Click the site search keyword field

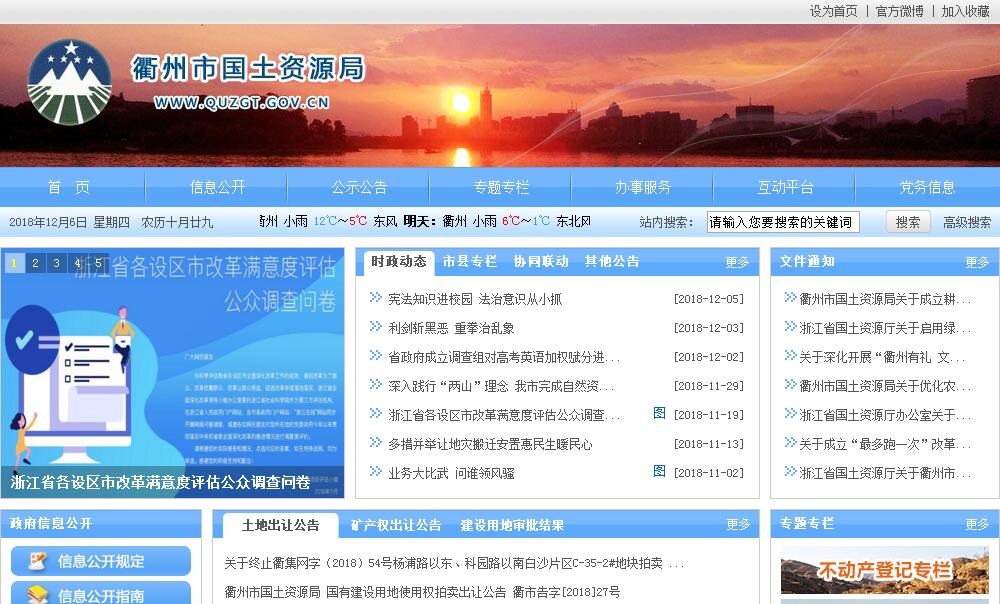tap(783, 222)
